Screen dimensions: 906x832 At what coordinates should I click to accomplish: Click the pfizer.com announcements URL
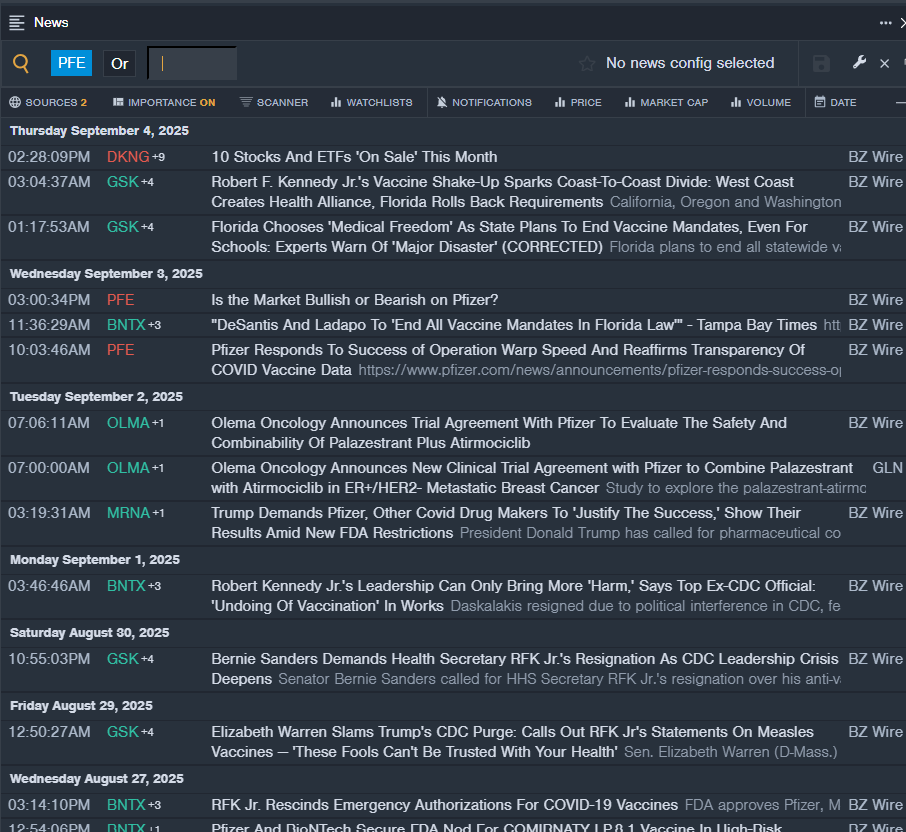(x=599, y=370)
